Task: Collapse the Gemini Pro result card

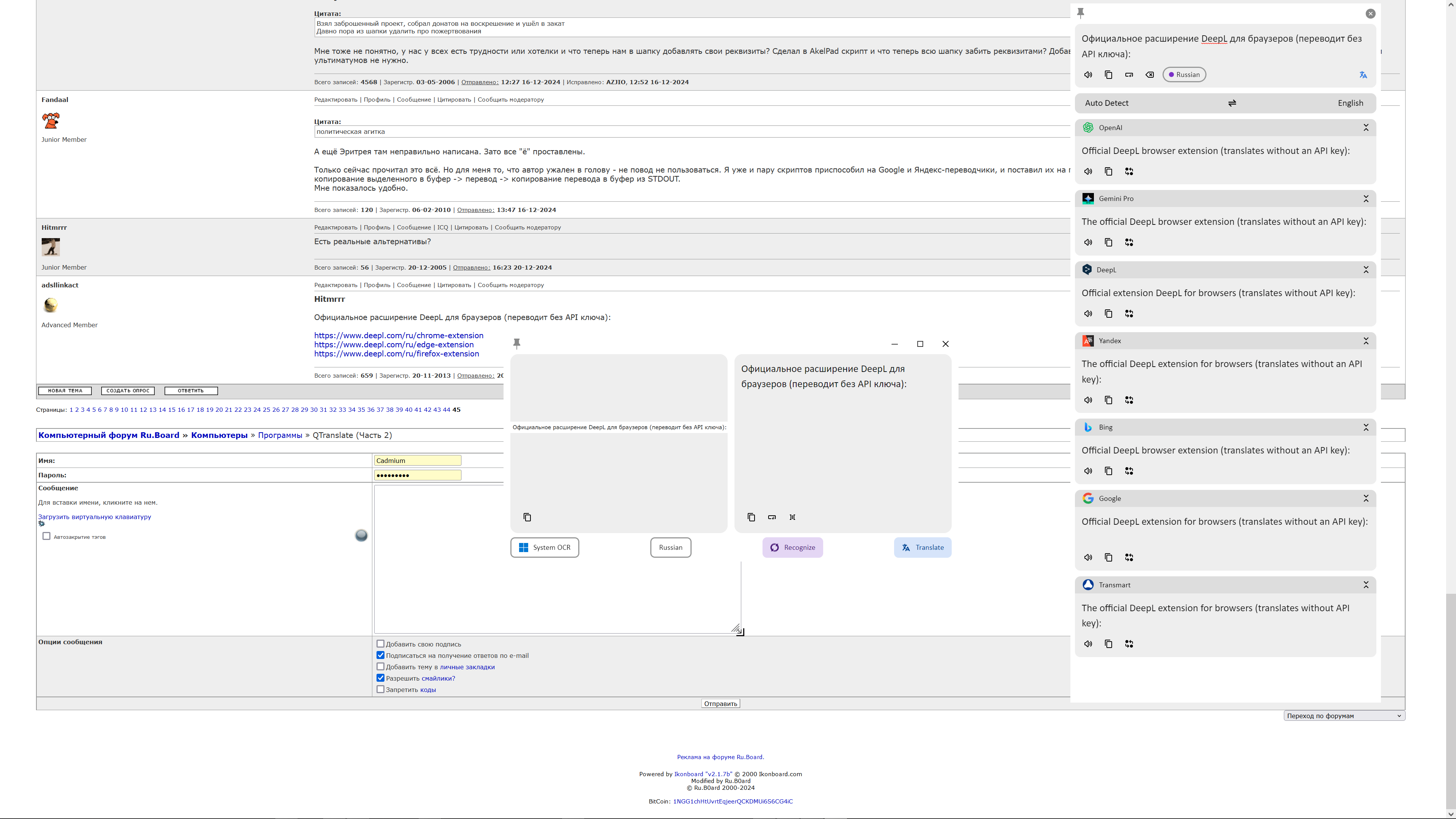Action: (1365, 199)
